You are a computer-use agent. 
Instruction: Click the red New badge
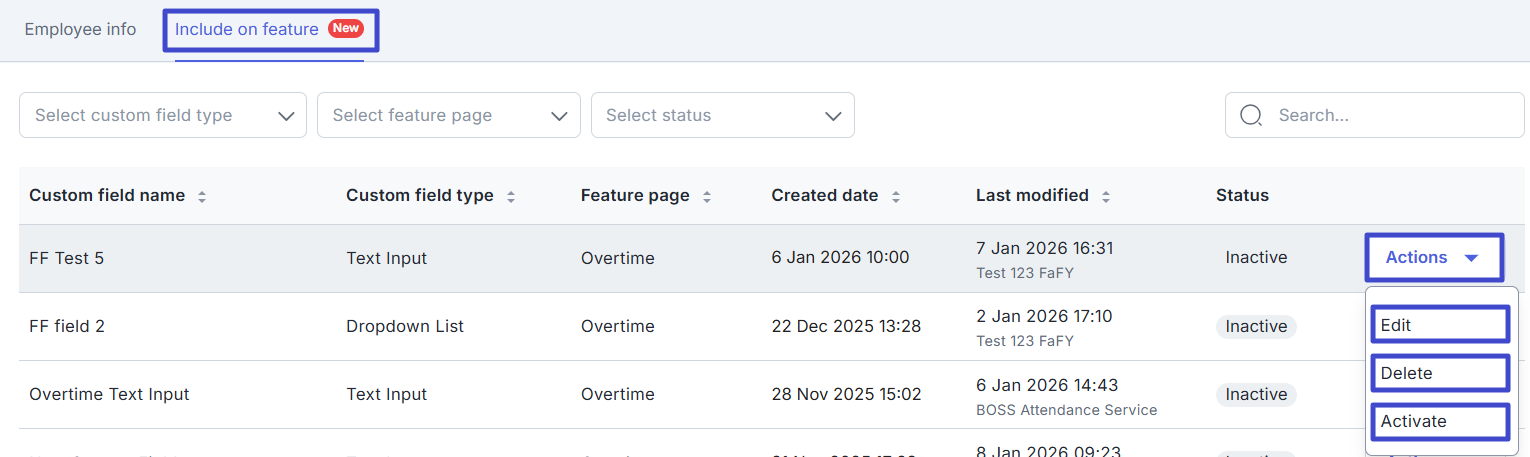coord(346,29)
